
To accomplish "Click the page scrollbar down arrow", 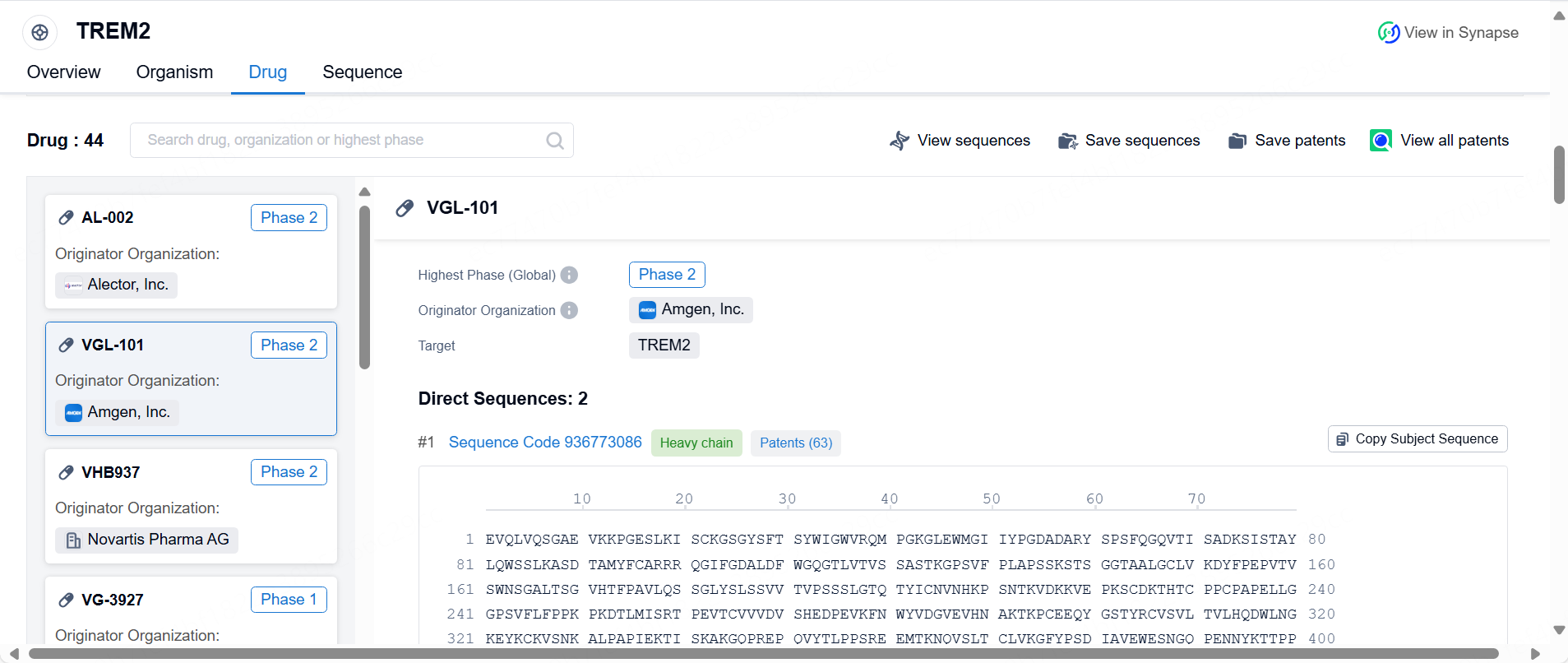I will click(1558, 630).
